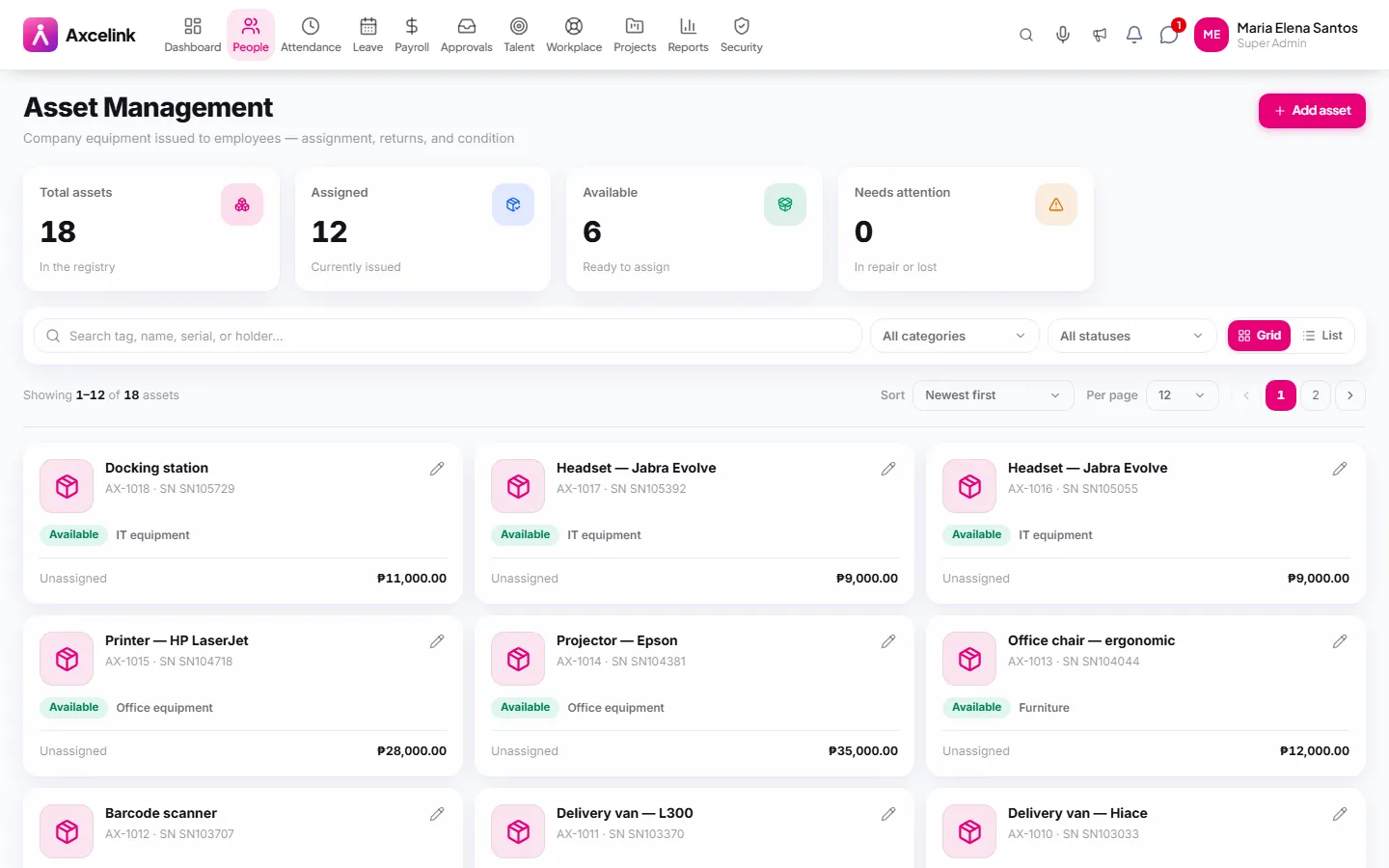
Task: Open the Talent section
Action: tap(519, 35)
